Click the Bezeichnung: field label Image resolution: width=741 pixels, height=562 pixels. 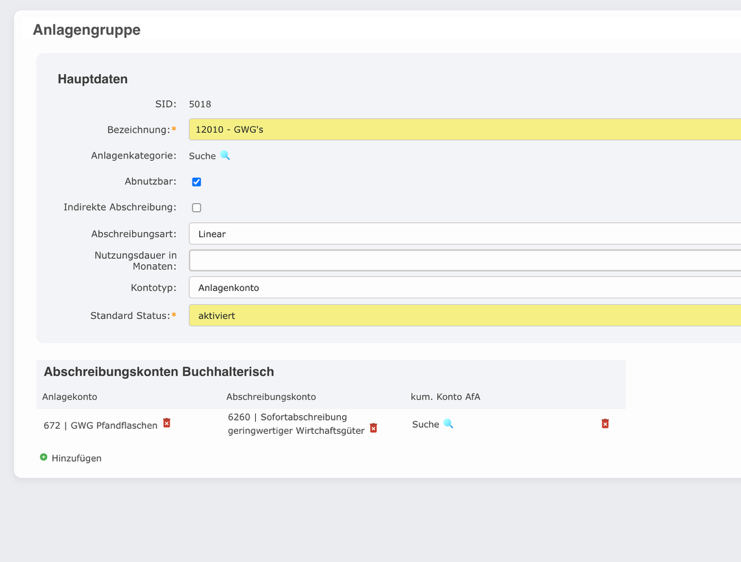tap(141, 130)
